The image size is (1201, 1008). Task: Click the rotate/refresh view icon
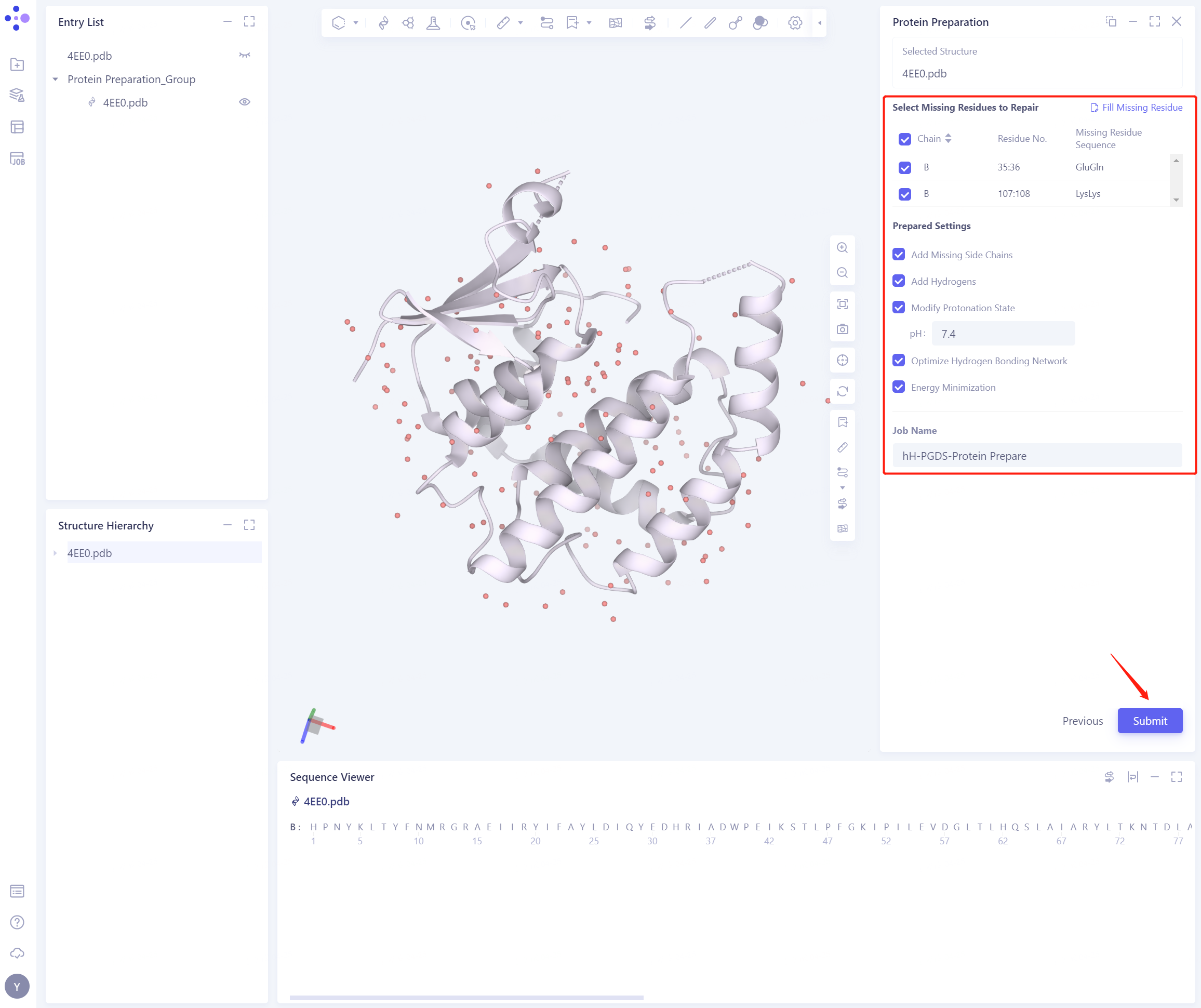tap(842, 391)
